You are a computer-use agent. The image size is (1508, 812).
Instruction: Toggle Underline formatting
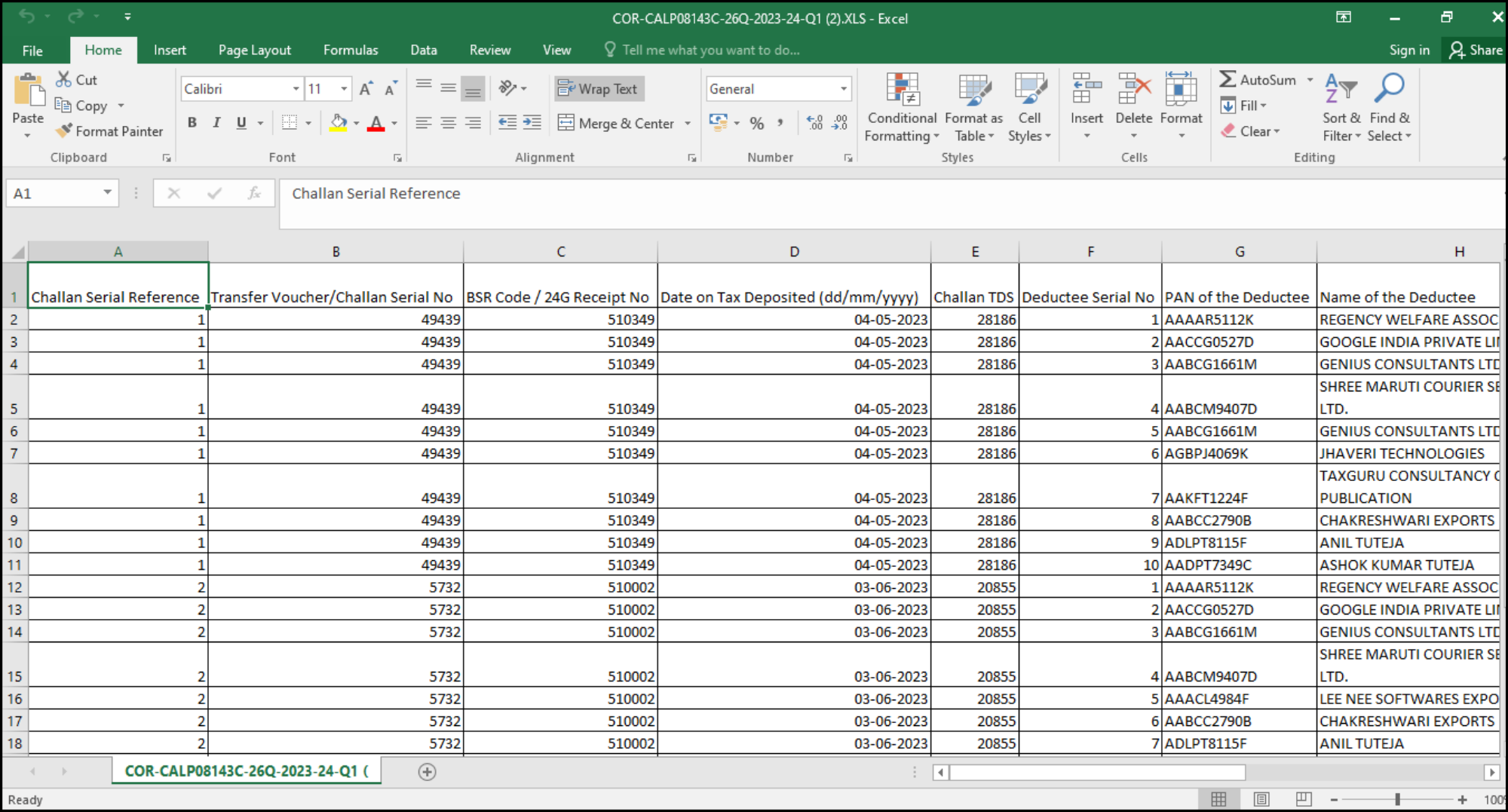[x=241, y=123]
